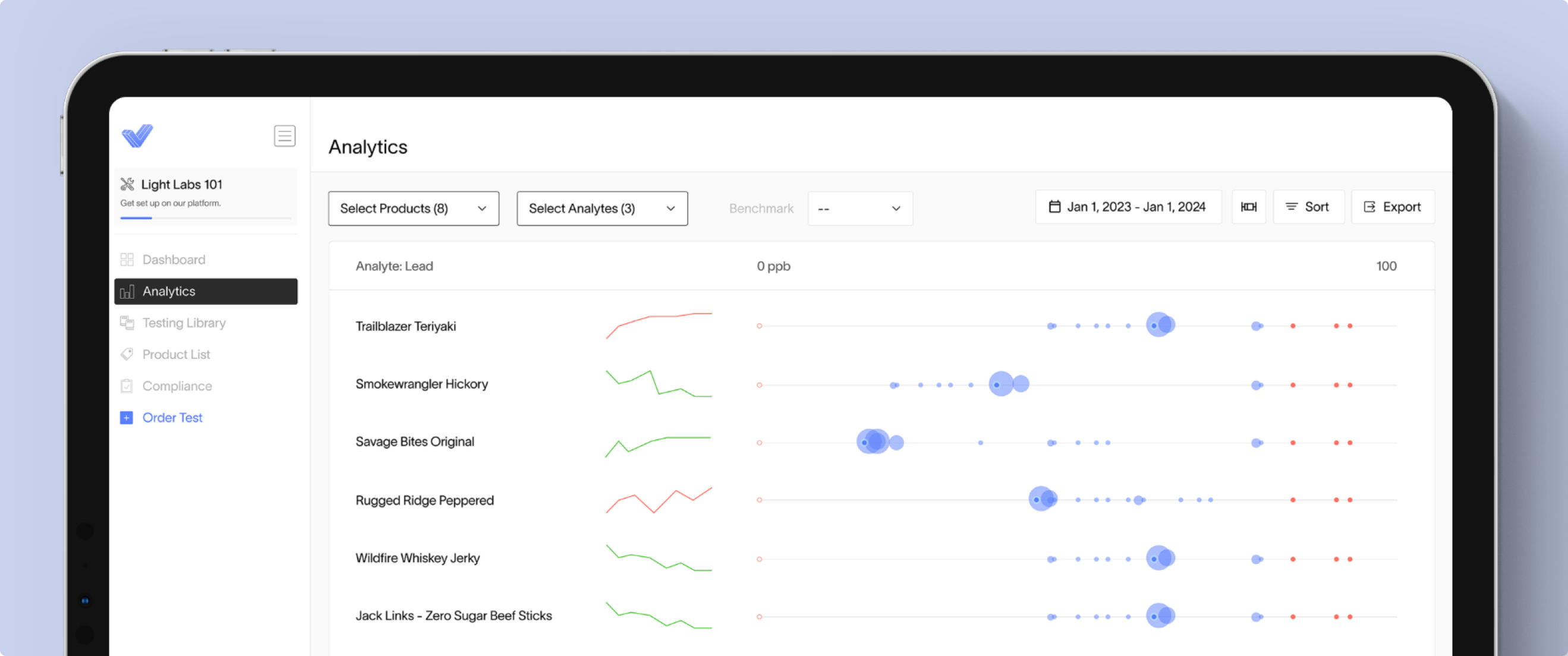Select the Wildfire Whiskey Jerky product name
Image resolution: width=1568 pixels, height=656 pixels.
(x=418, y=558)
